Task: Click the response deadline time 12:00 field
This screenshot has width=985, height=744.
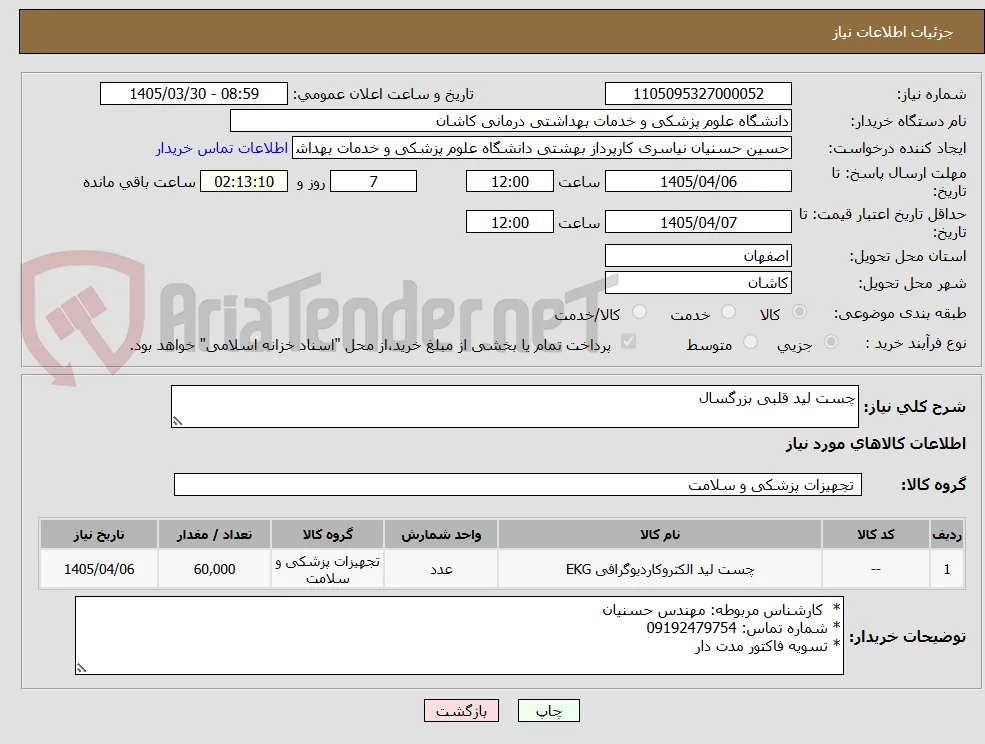Action: click(509, 182)
